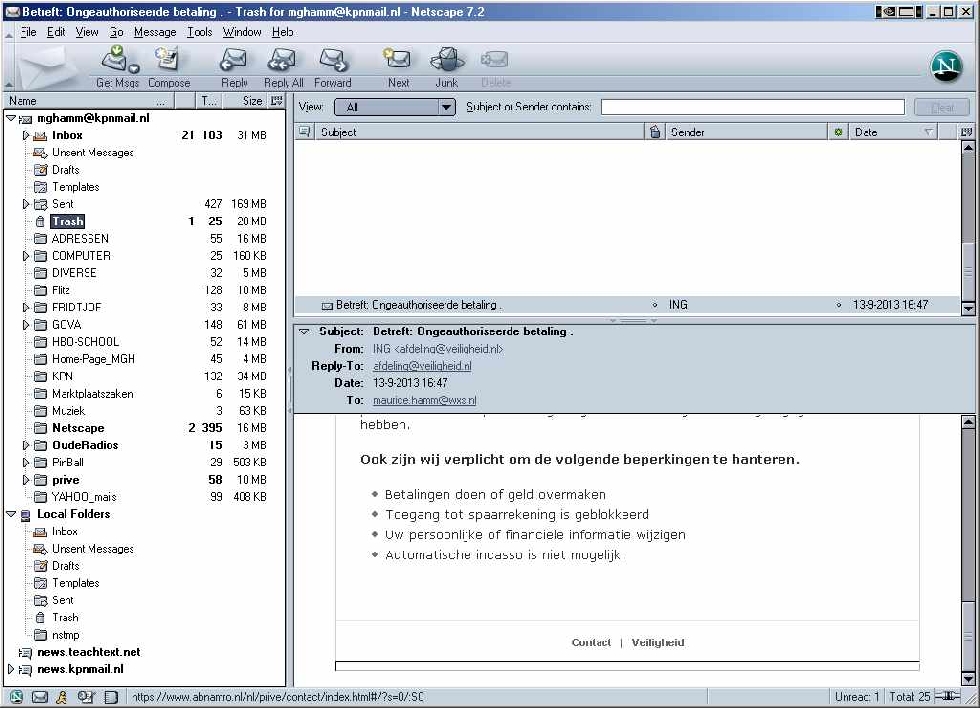Viewport: 980px width, 708px height.
Task: Open the Message menu
Action: tap(155, 32)
